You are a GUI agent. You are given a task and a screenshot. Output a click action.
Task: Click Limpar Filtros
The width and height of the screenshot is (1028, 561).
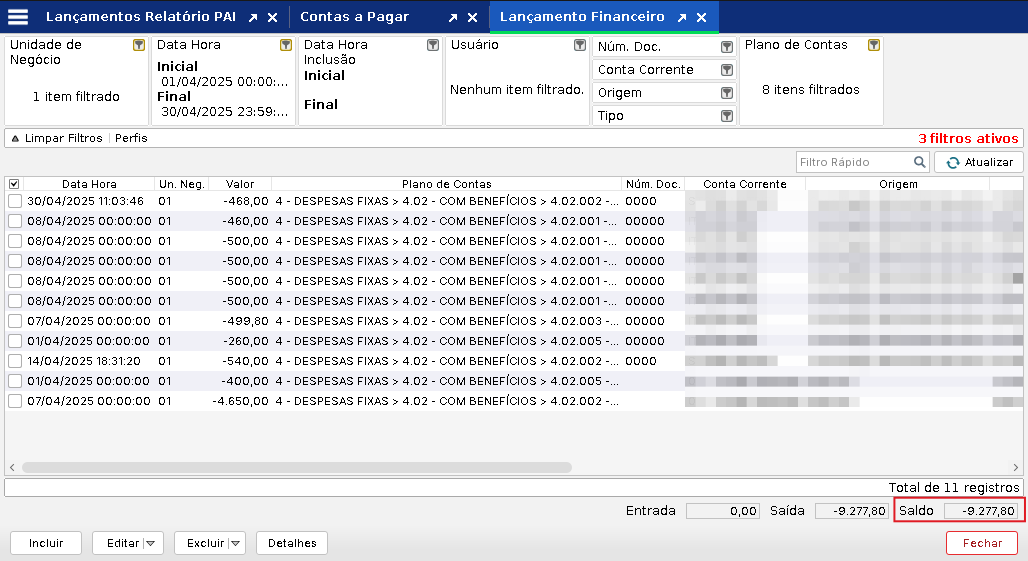(64, 138)
